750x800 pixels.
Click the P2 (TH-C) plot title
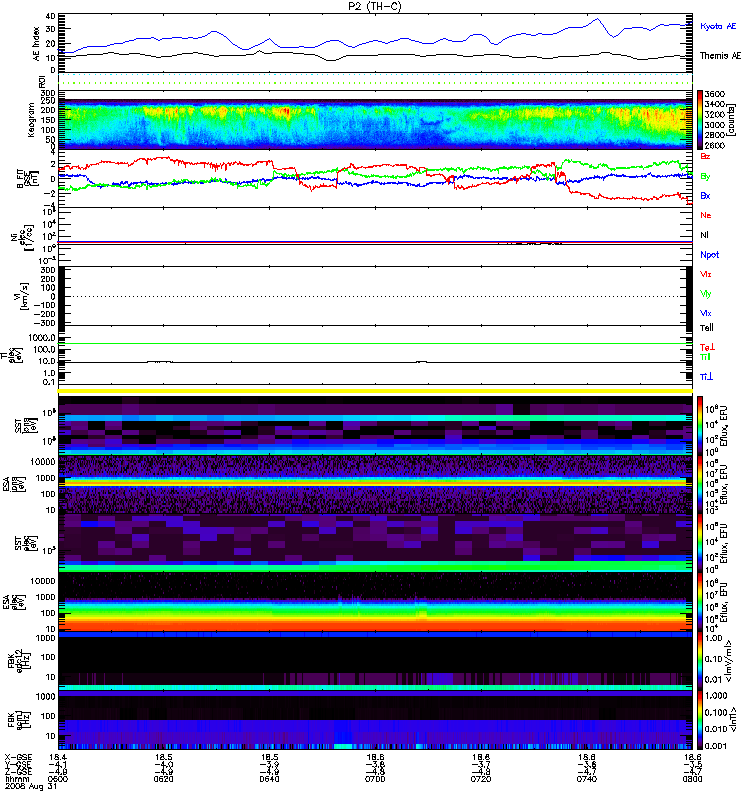point(374,6)
